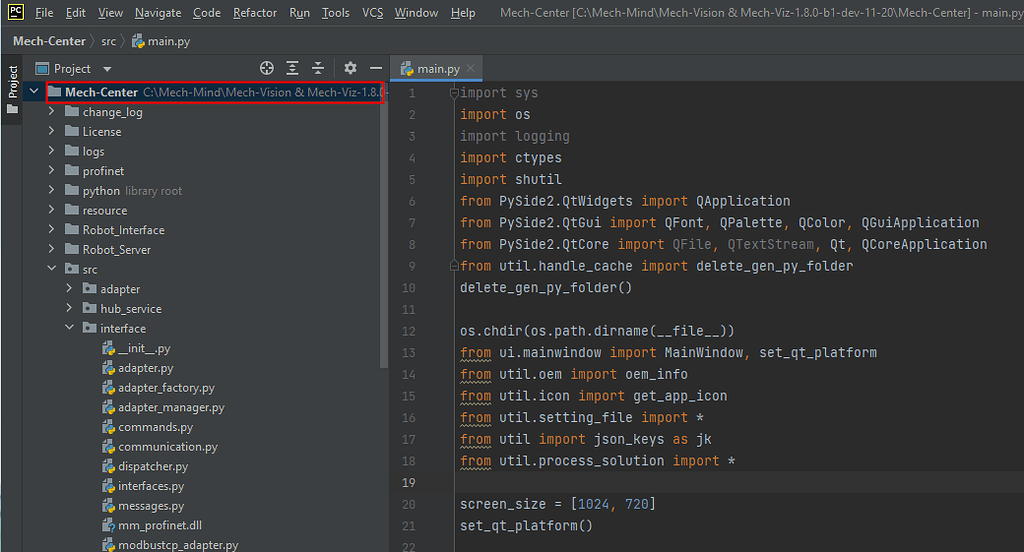Collapse the Mech-Center root node arrow
The width and height of the screenshot is (1024, 552).
34,91
